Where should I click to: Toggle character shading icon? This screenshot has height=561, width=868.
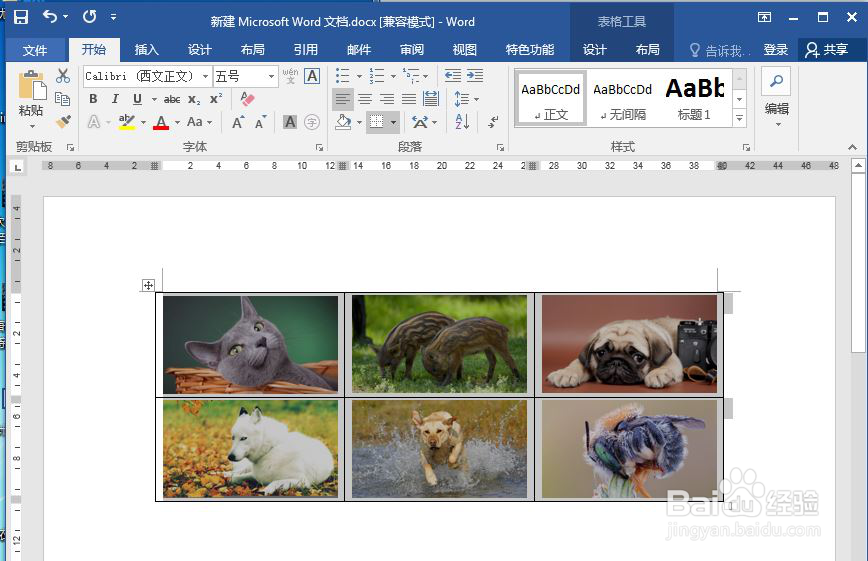(290, 122)
